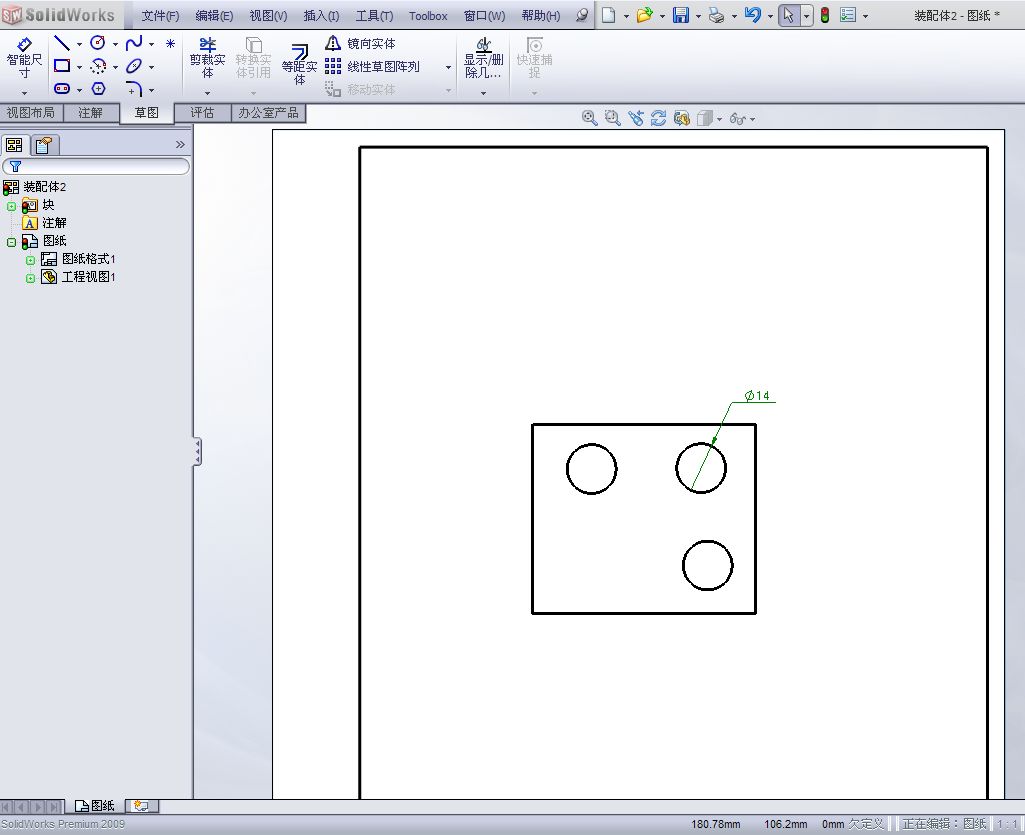Open Line tool dropdown arrow
1025x835 pixels.
pos(79,44)
